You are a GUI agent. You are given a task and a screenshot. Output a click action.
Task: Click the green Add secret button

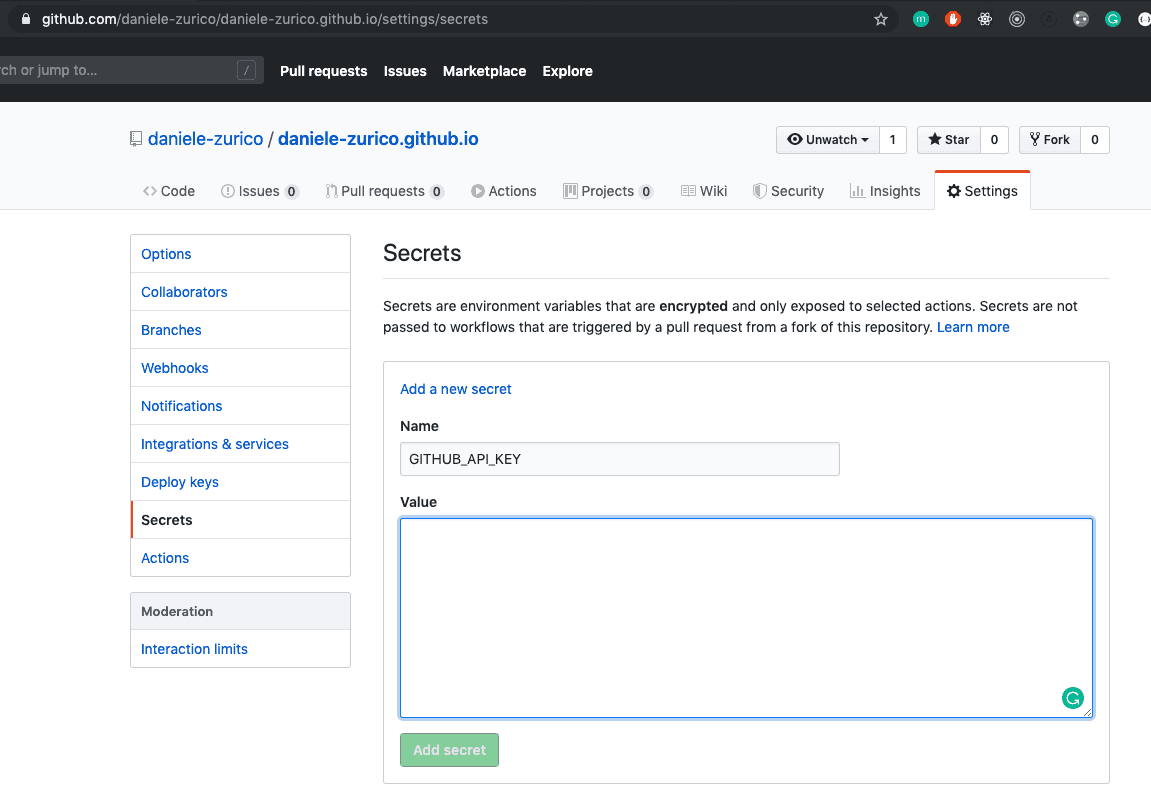pyautogui.click(x=449, y=750)
